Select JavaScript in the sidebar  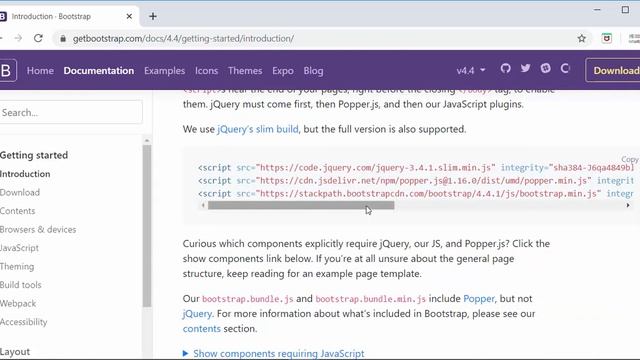click(x=19, y=248)
